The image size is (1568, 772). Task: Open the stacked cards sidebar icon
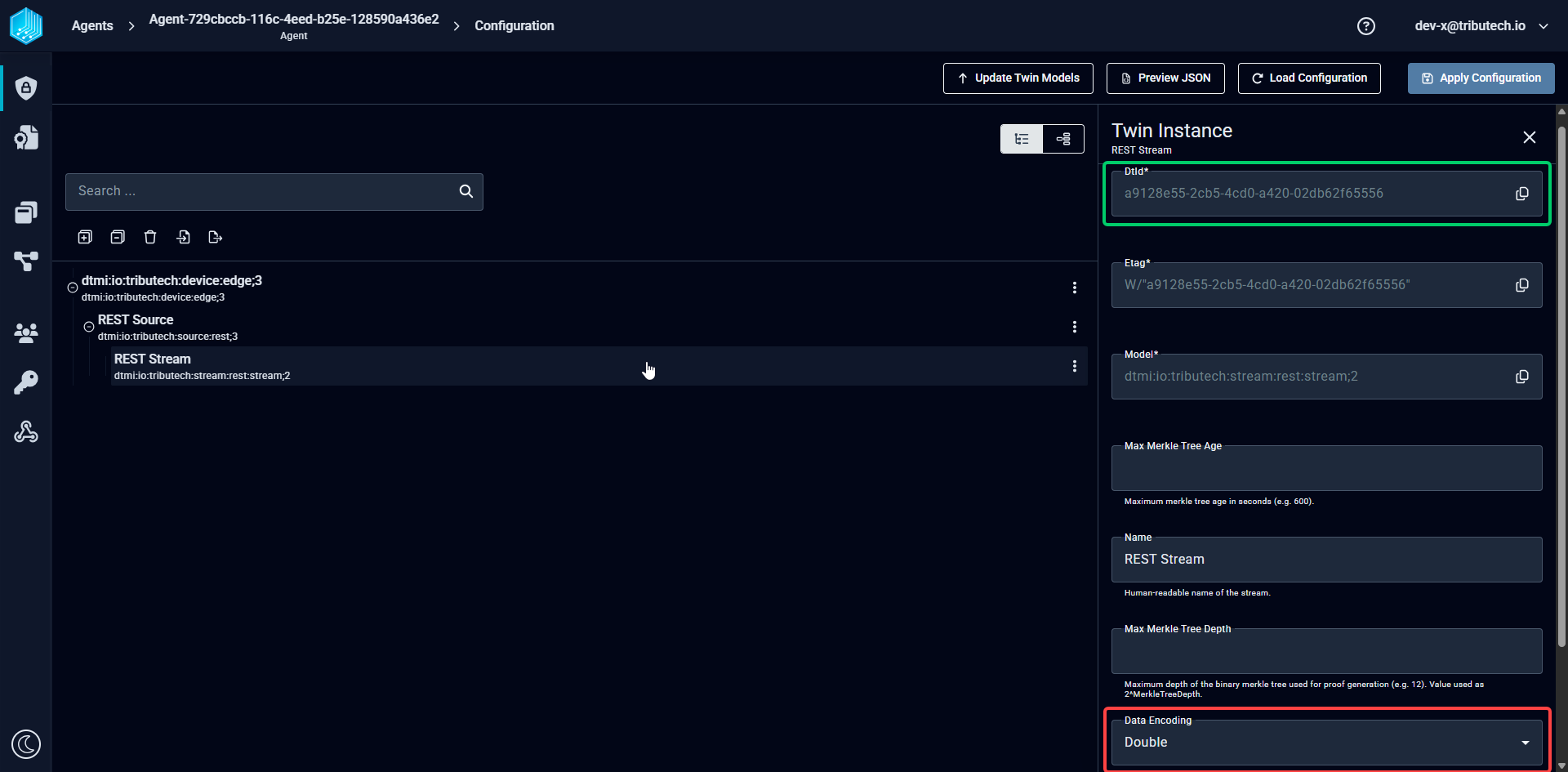tap(26, 212)
